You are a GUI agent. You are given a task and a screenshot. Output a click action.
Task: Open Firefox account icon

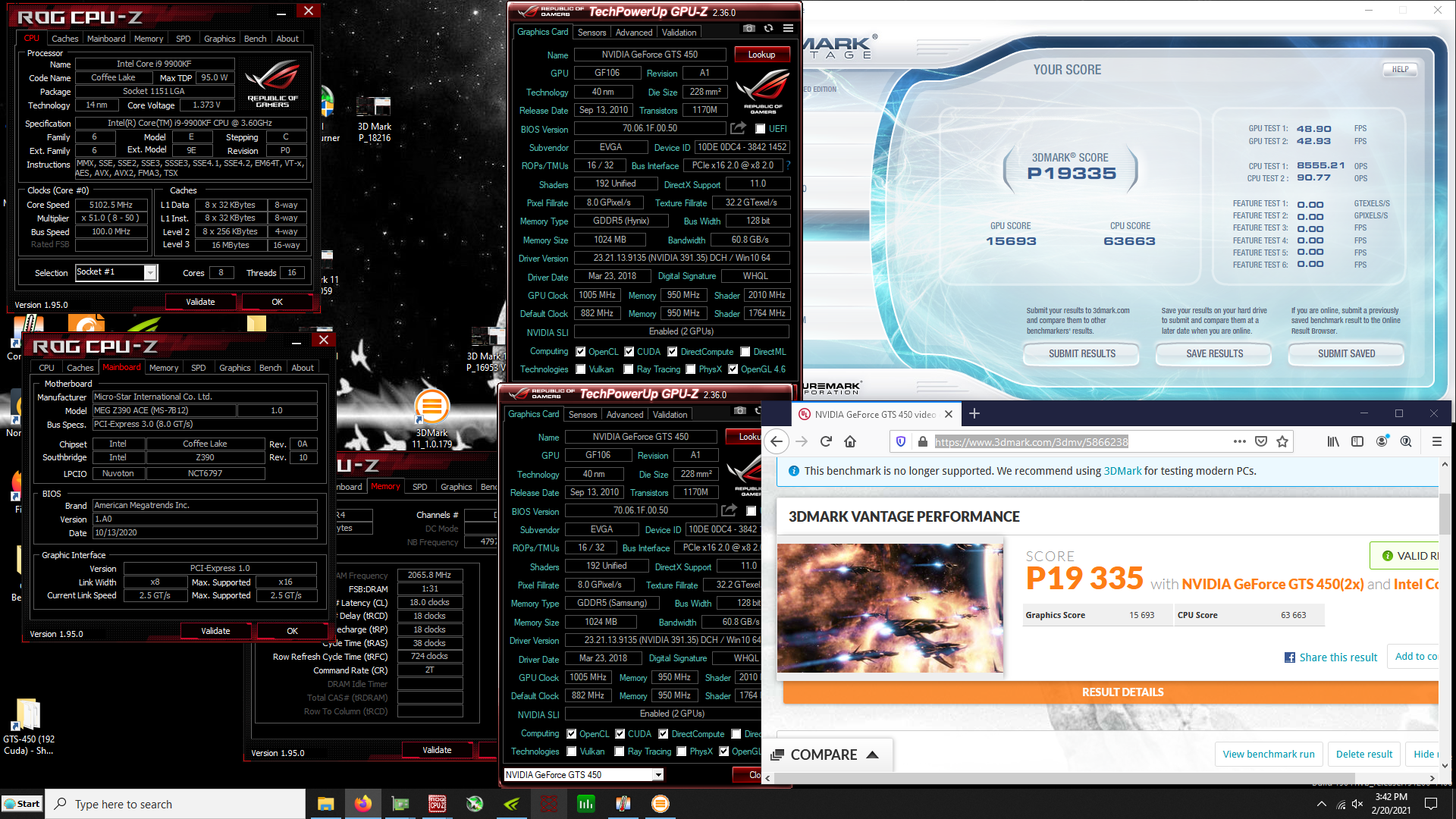click(x=1382, y=441)
